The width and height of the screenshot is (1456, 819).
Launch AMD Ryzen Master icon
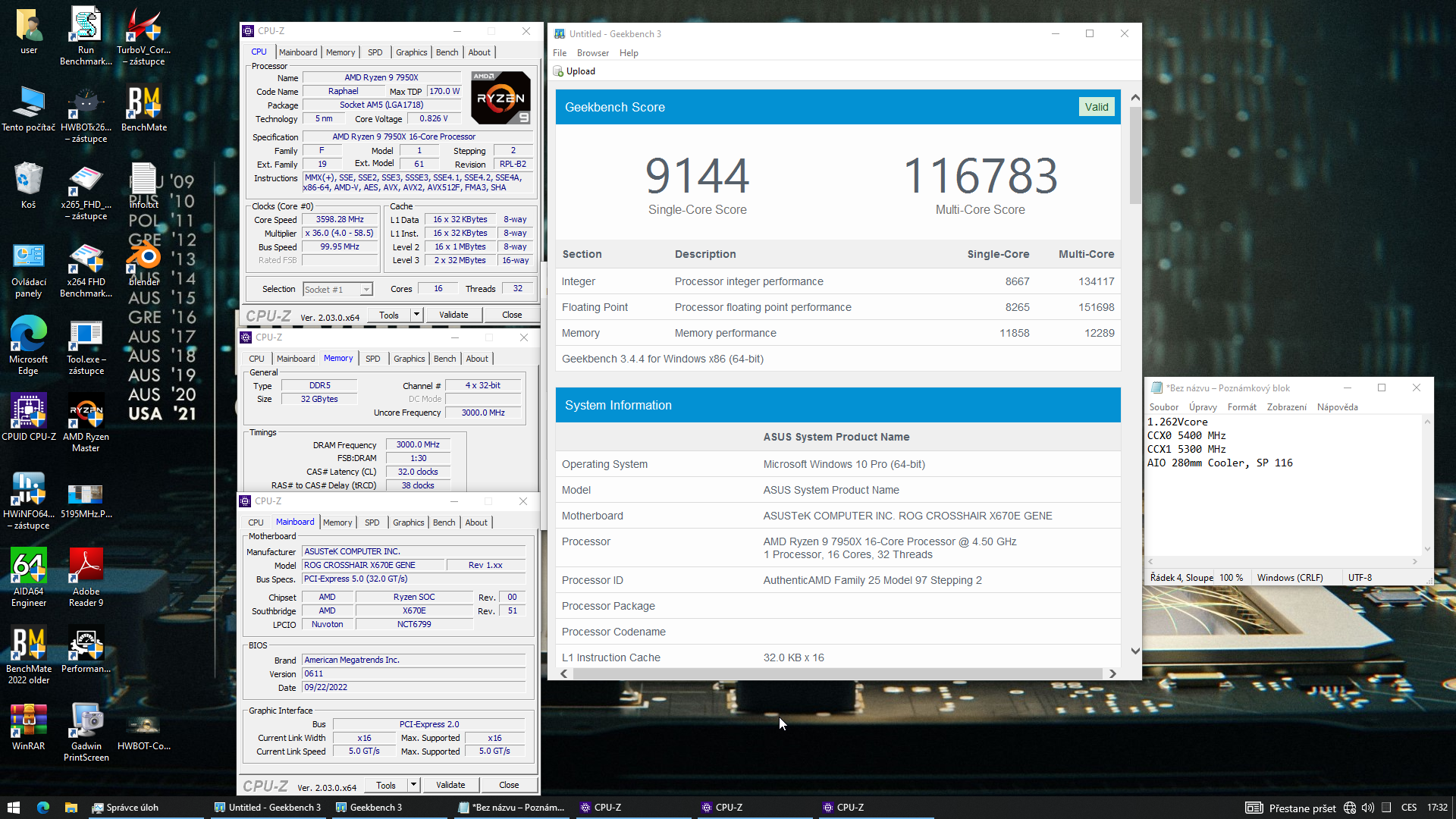86,423
